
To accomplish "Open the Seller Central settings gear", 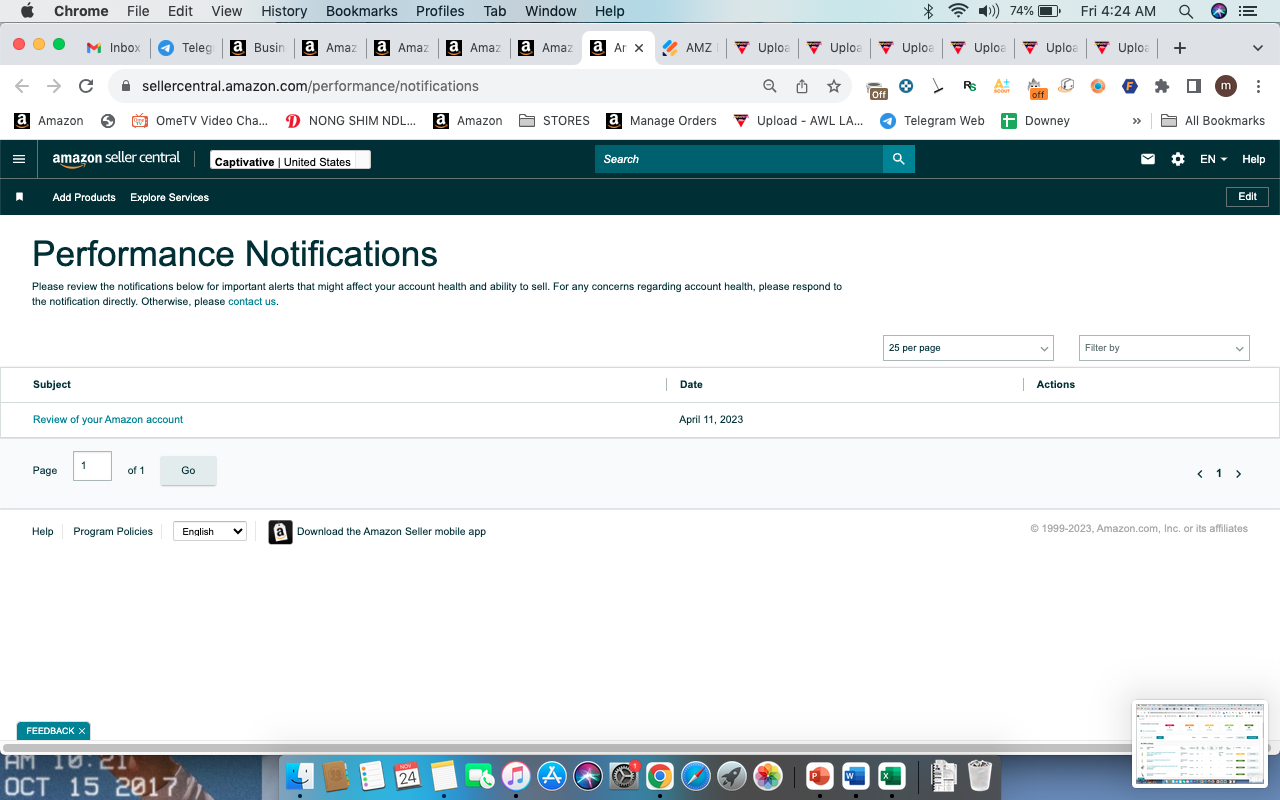I will coord(1178,159).
